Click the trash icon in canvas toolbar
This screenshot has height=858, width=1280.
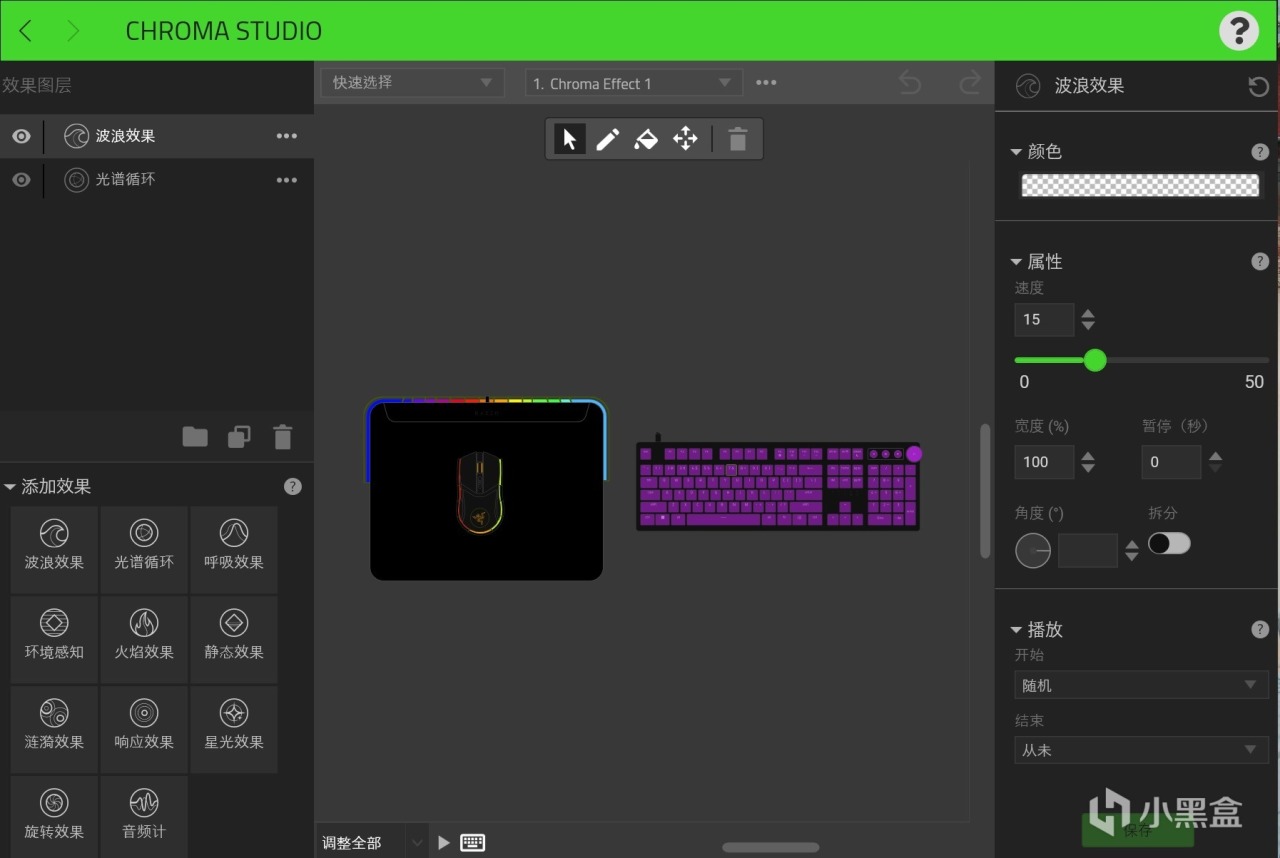click(x=738, y=139)
